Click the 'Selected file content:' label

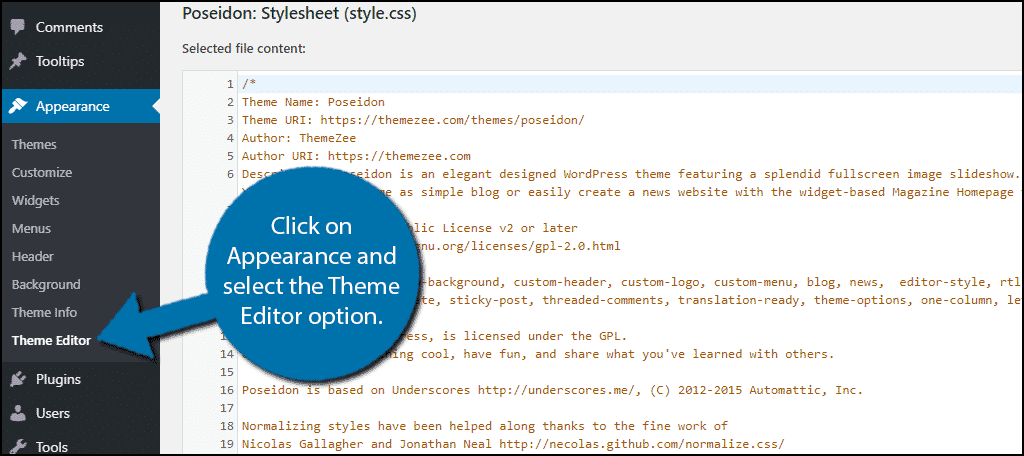coord(244,48)
